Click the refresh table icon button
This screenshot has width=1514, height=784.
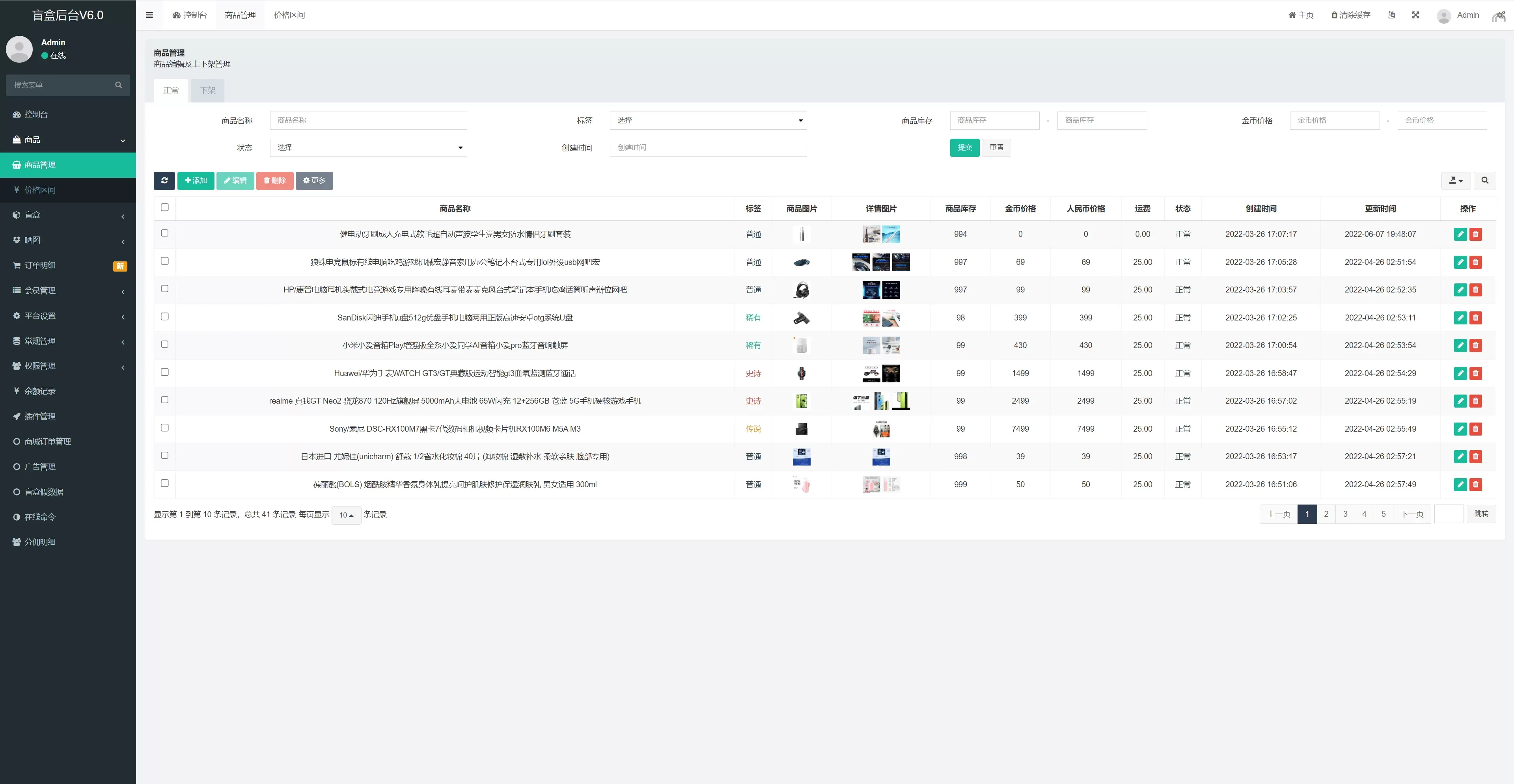pos(164,181)
